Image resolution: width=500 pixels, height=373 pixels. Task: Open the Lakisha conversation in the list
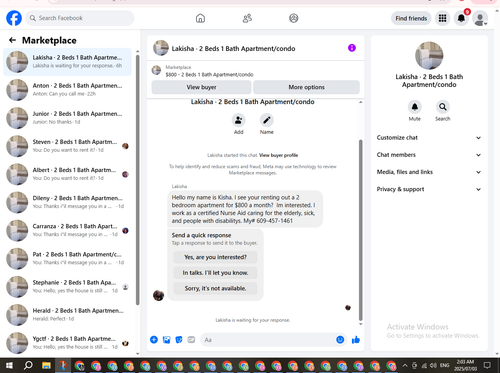point(68,62)
